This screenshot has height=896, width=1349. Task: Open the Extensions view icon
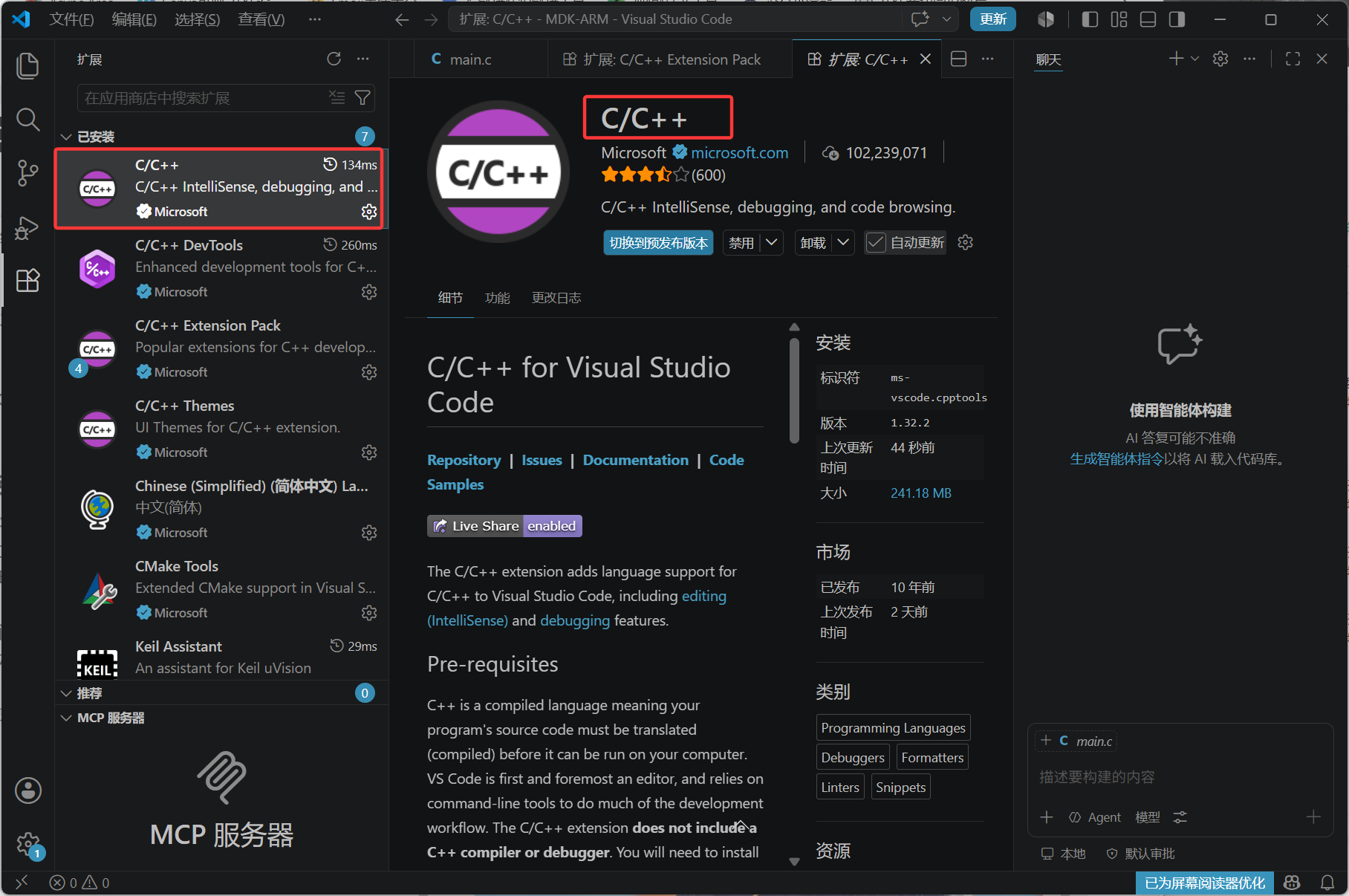[27, 280]
